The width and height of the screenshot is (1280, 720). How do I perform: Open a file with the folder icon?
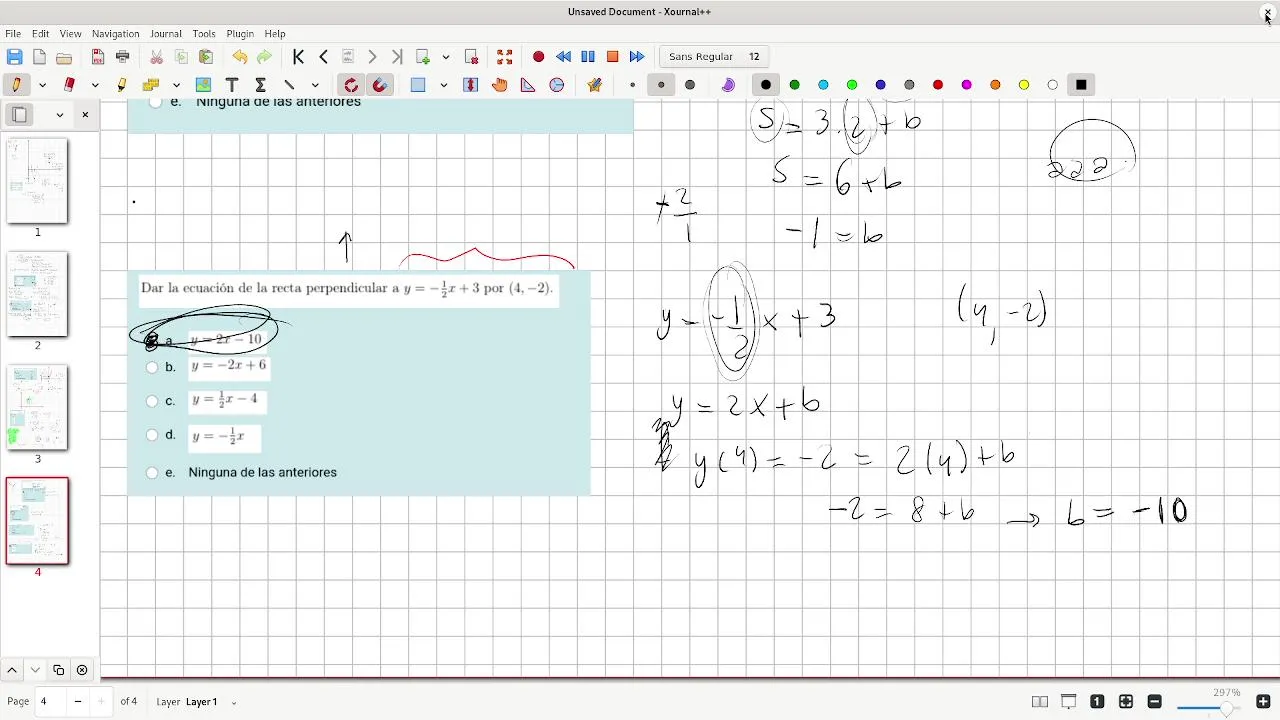tap(64, 57)
